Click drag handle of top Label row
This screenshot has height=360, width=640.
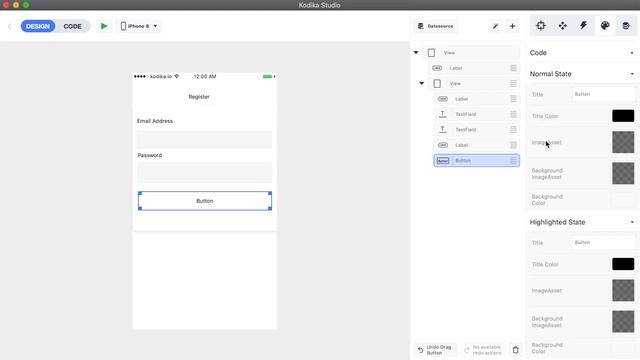(513, 68)
